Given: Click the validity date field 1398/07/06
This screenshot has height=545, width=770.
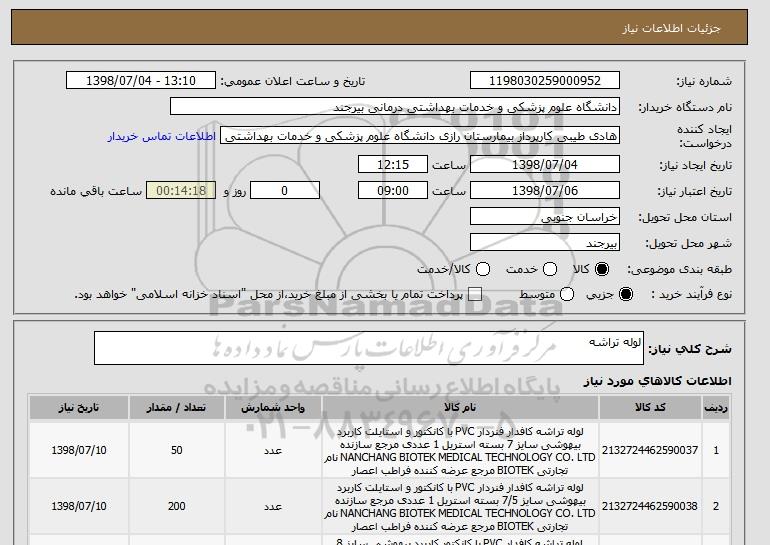Looking at the screenshot, I should tap(545, 191).
